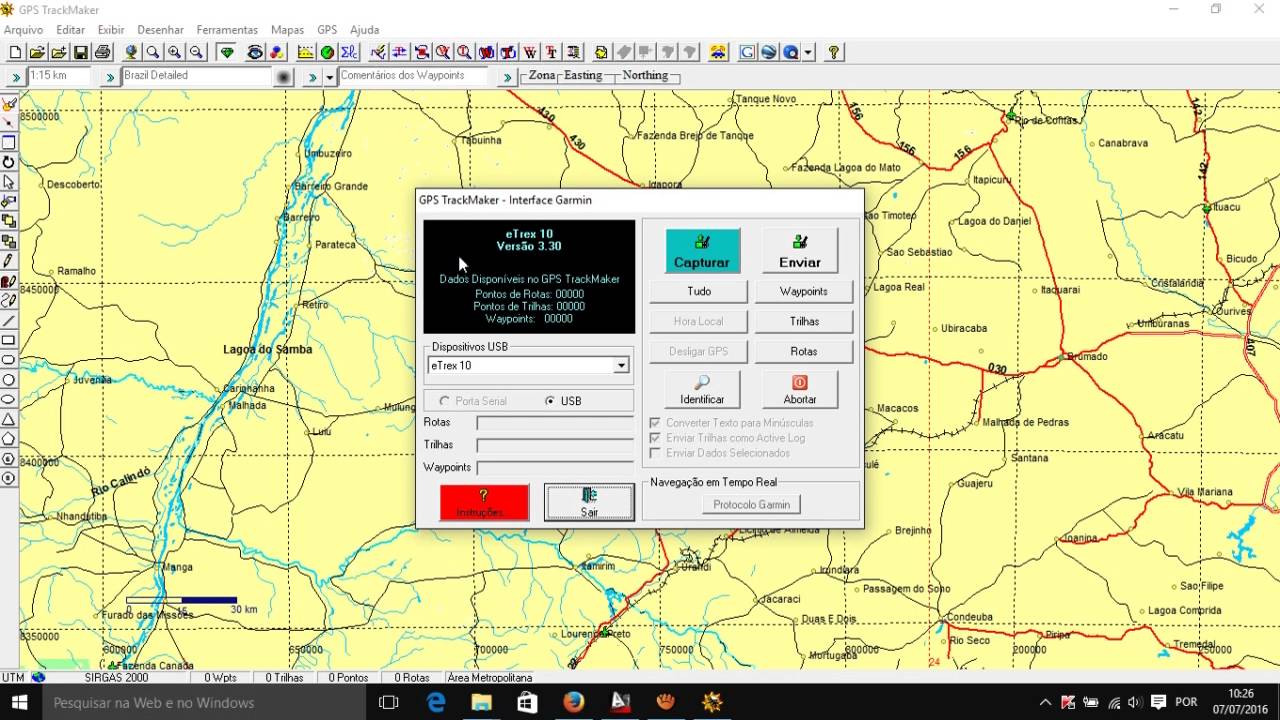Viewport: 1280px width, 720px height.
Task: Click the chevron button before the 1:15 km scale
Action: tap(16, 76)
